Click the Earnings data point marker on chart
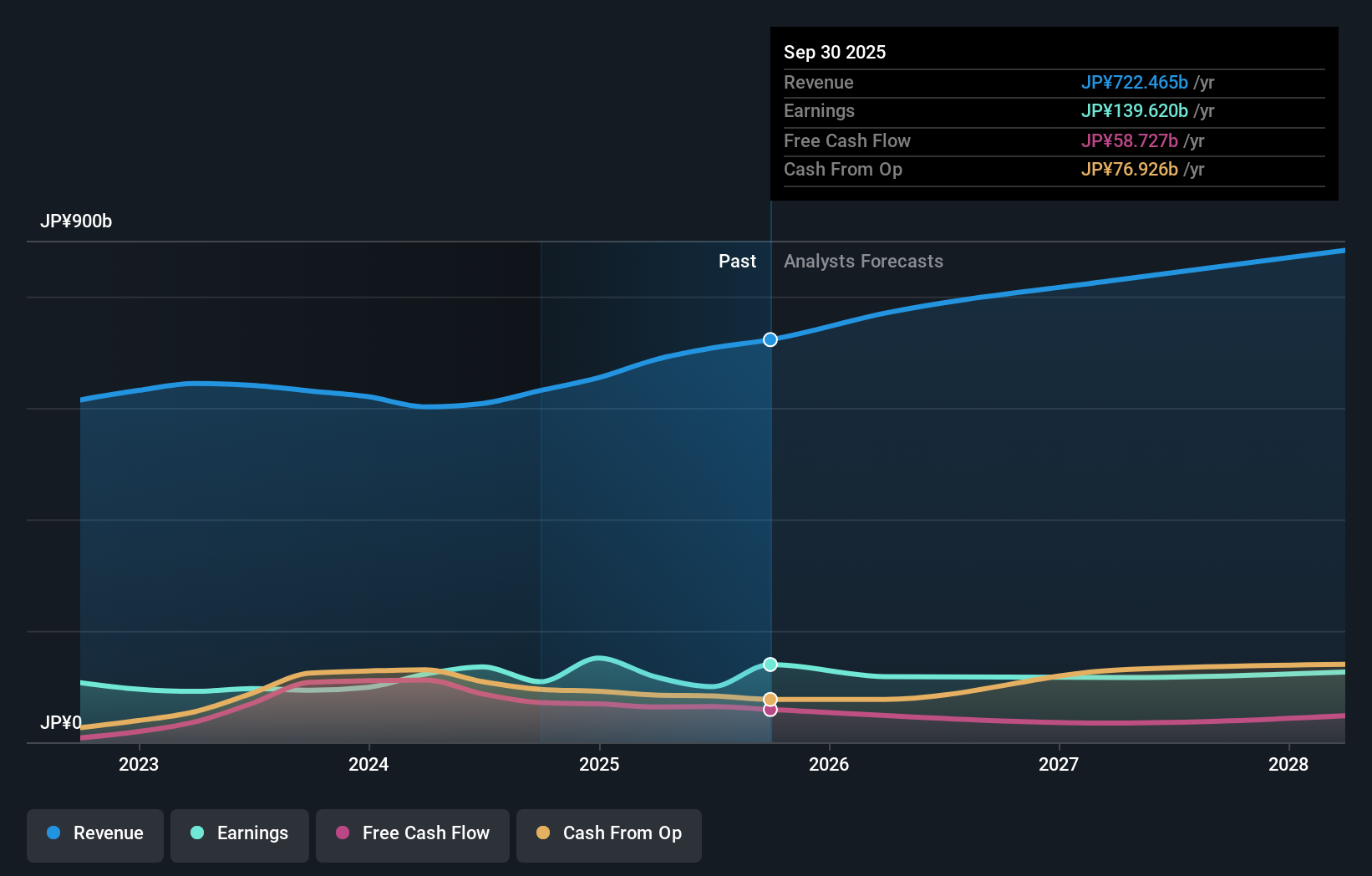This screenshot has width=1372, height=876. coord(770,665)
